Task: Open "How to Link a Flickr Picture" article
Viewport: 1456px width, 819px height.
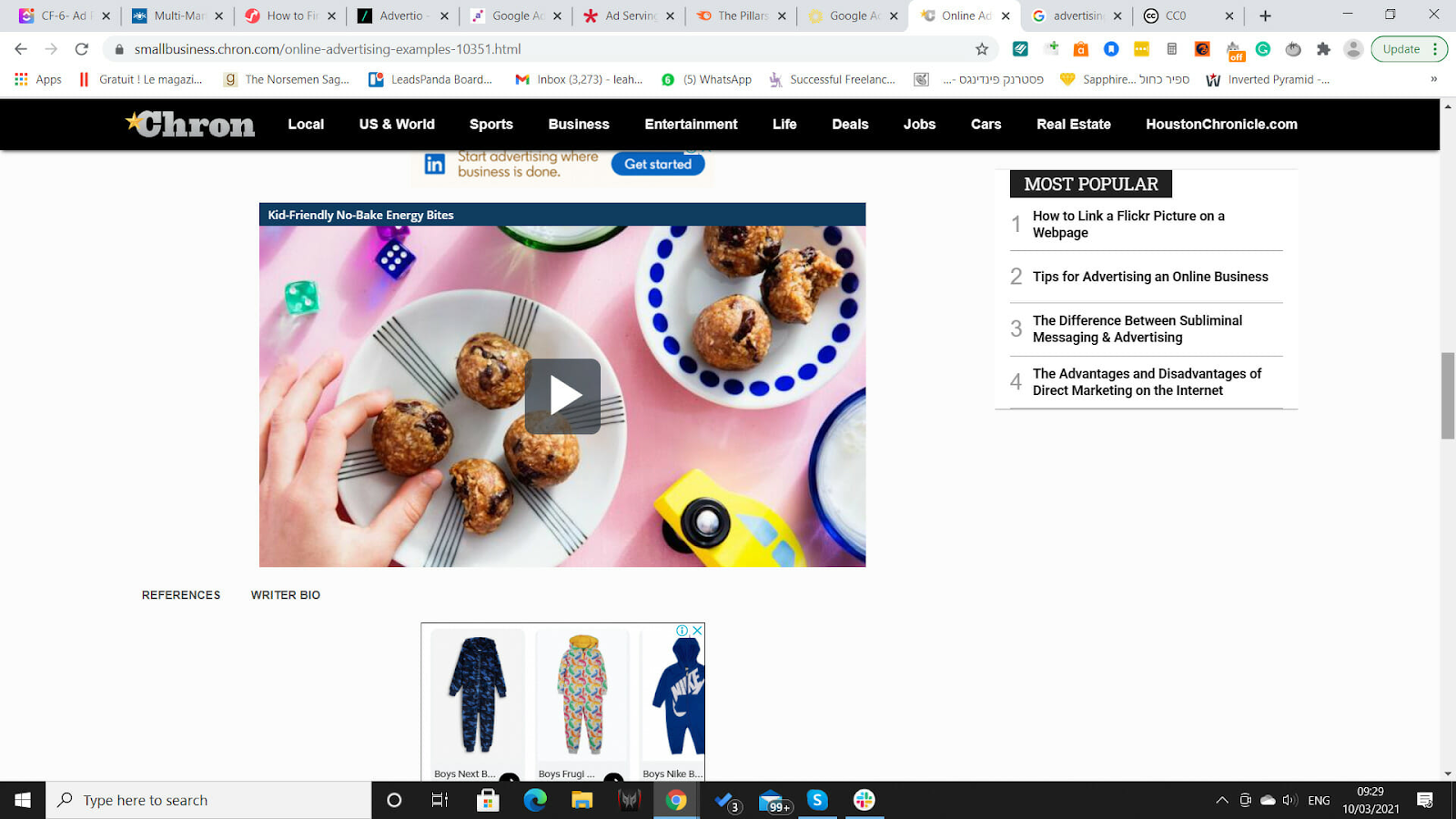Action: pyautogui.click(x=1128, y=224)
